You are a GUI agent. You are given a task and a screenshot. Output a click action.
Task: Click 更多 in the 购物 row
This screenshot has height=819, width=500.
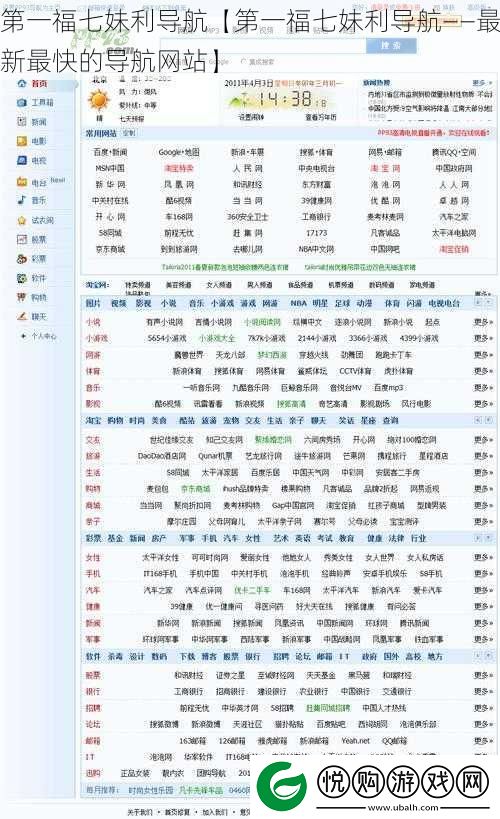pos(483,489)
